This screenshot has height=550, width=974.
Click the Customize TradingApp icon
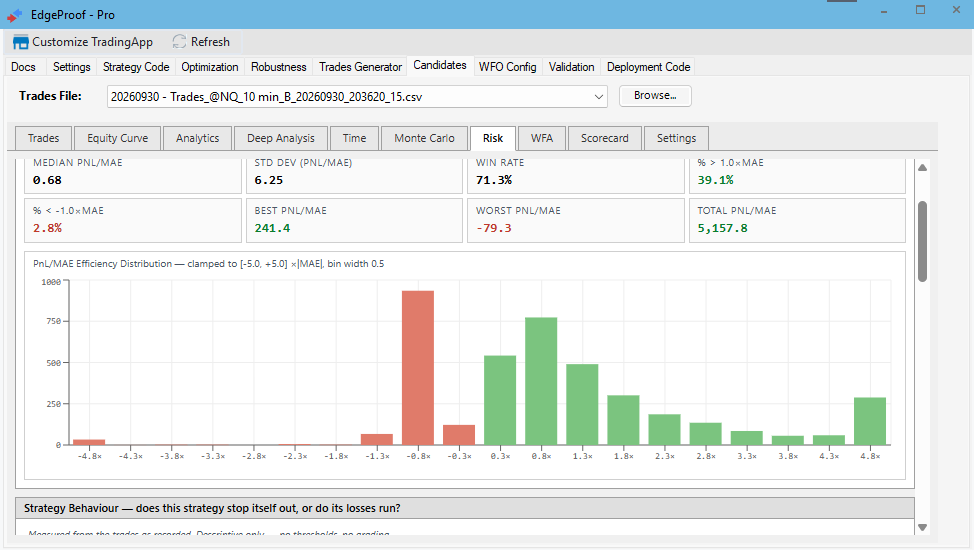20,42
